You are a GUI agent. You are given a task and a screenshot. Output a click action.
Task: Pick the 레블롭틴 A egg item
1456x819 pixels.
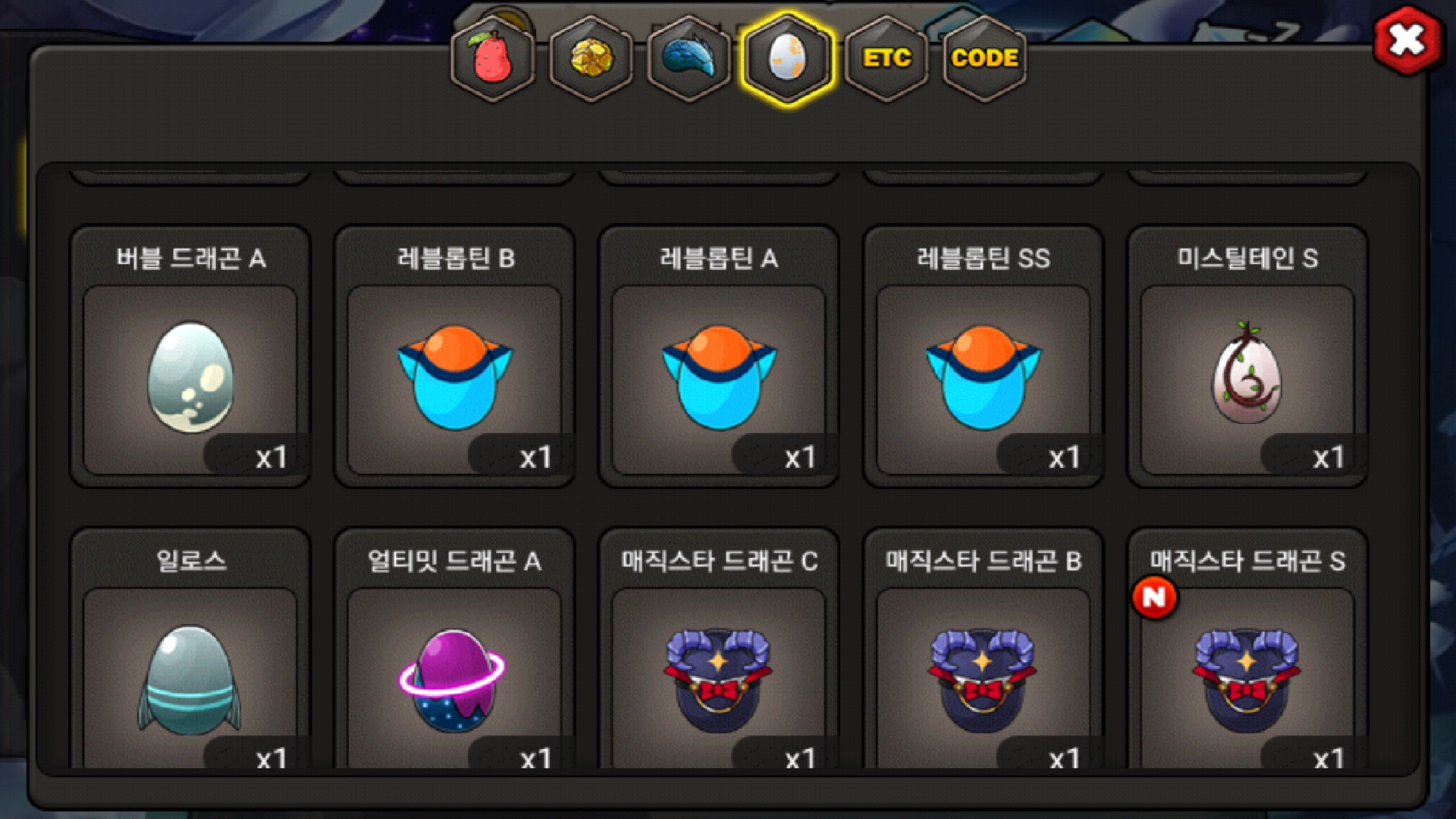click(719, 356)
